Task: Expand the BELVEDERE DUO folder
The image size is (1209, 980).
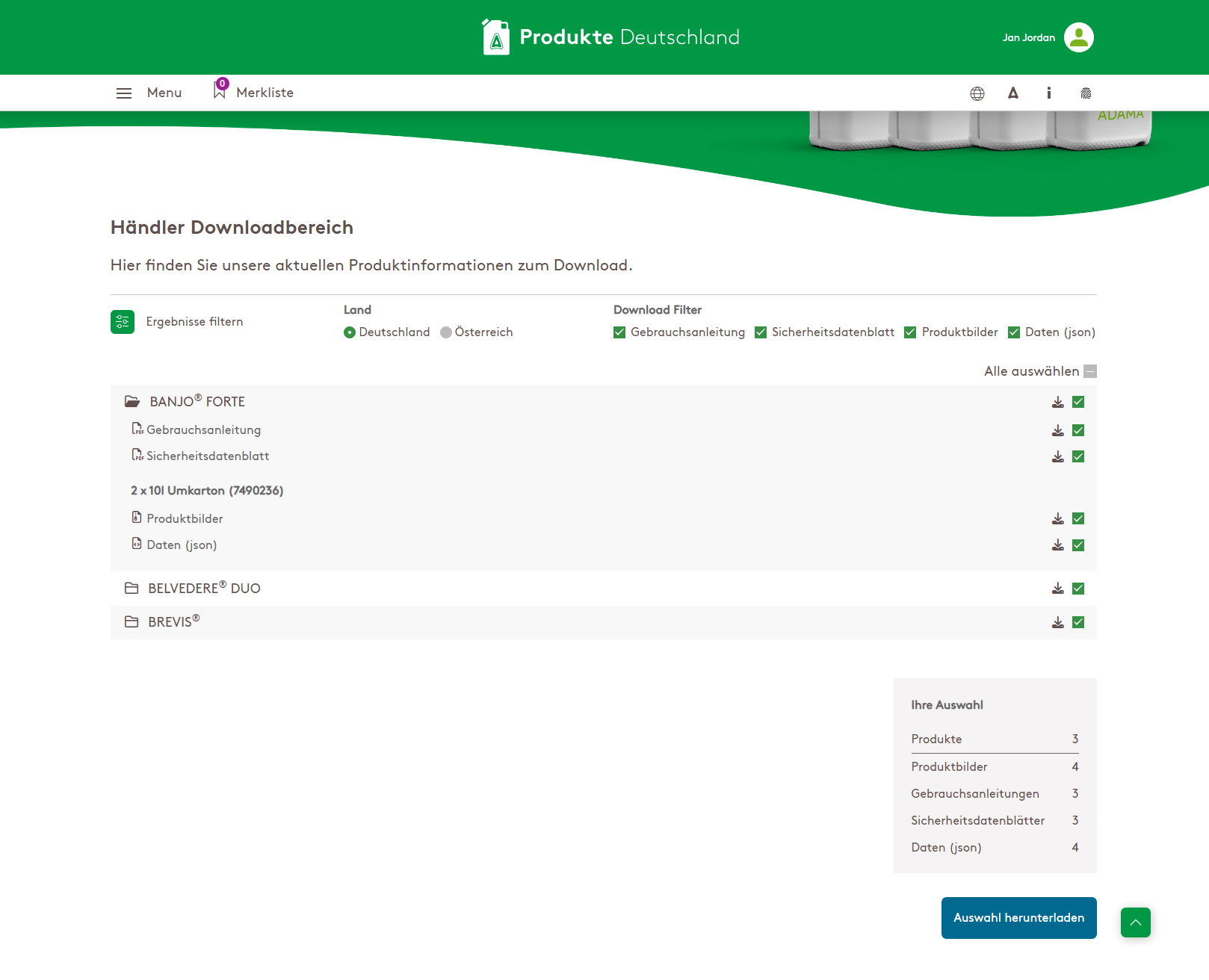Action: pos(132,589)
